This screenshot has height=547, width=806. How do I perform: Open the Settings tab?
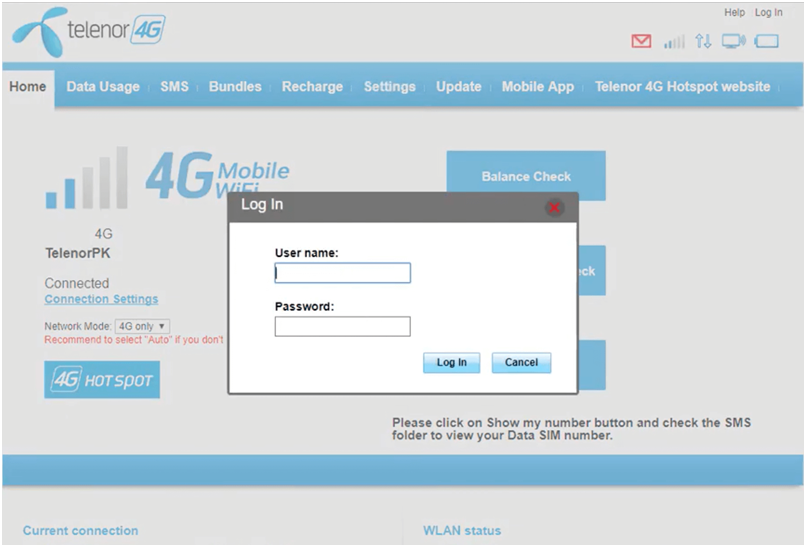(x=390, y=86)
